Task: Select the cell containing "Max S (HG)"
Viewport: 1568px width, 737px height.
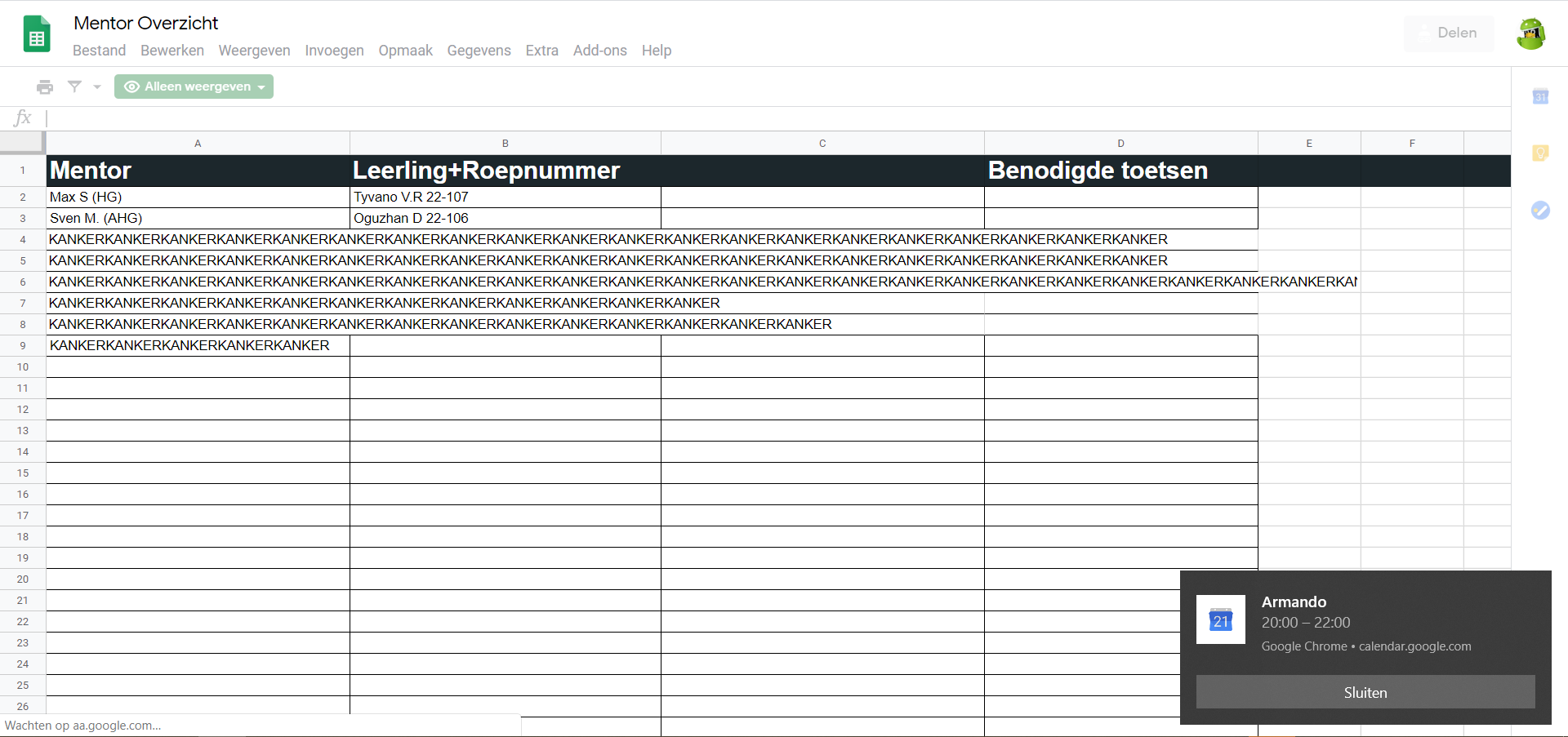Action: tap(198, 198)
